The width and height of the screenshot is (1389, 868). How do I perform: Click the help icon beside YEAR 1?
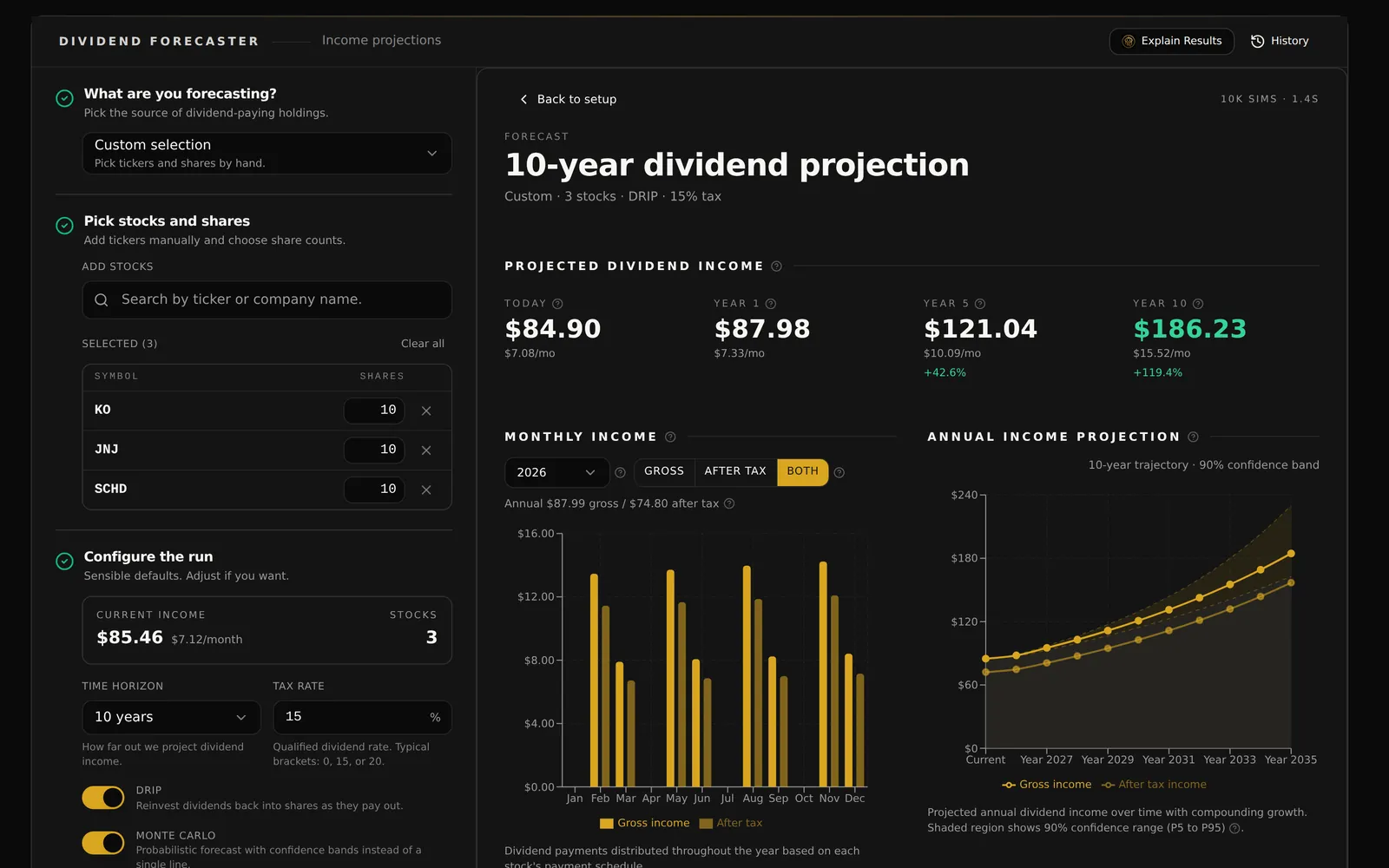coord(770,304)
